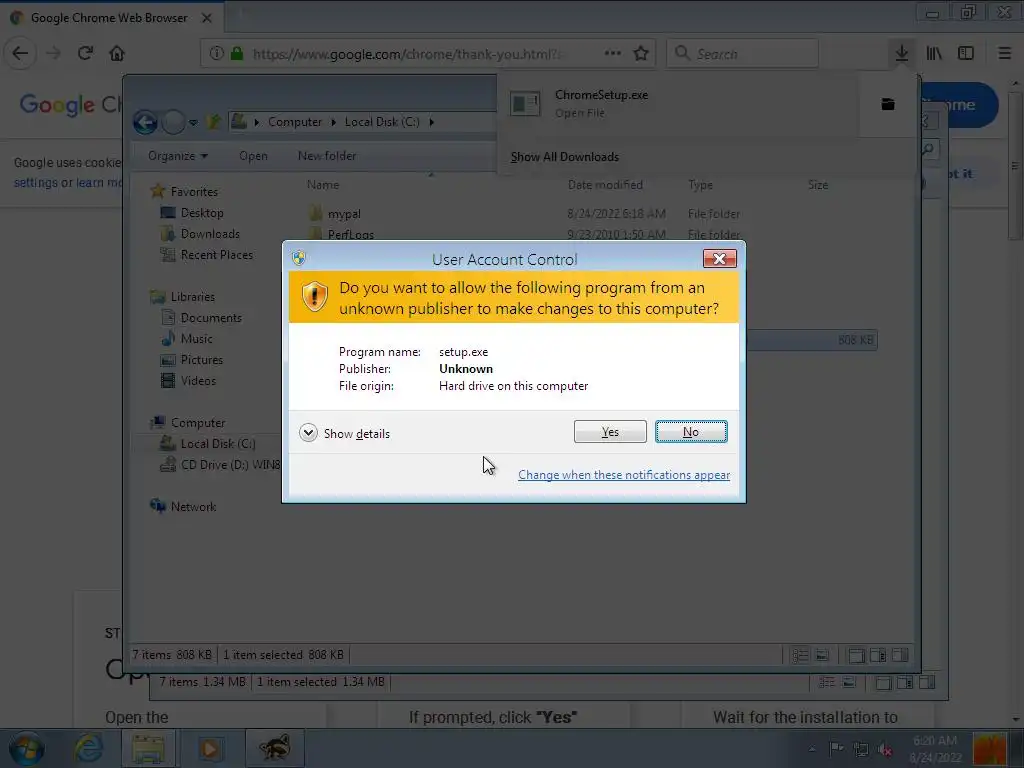Click the browser Search field

742,54
